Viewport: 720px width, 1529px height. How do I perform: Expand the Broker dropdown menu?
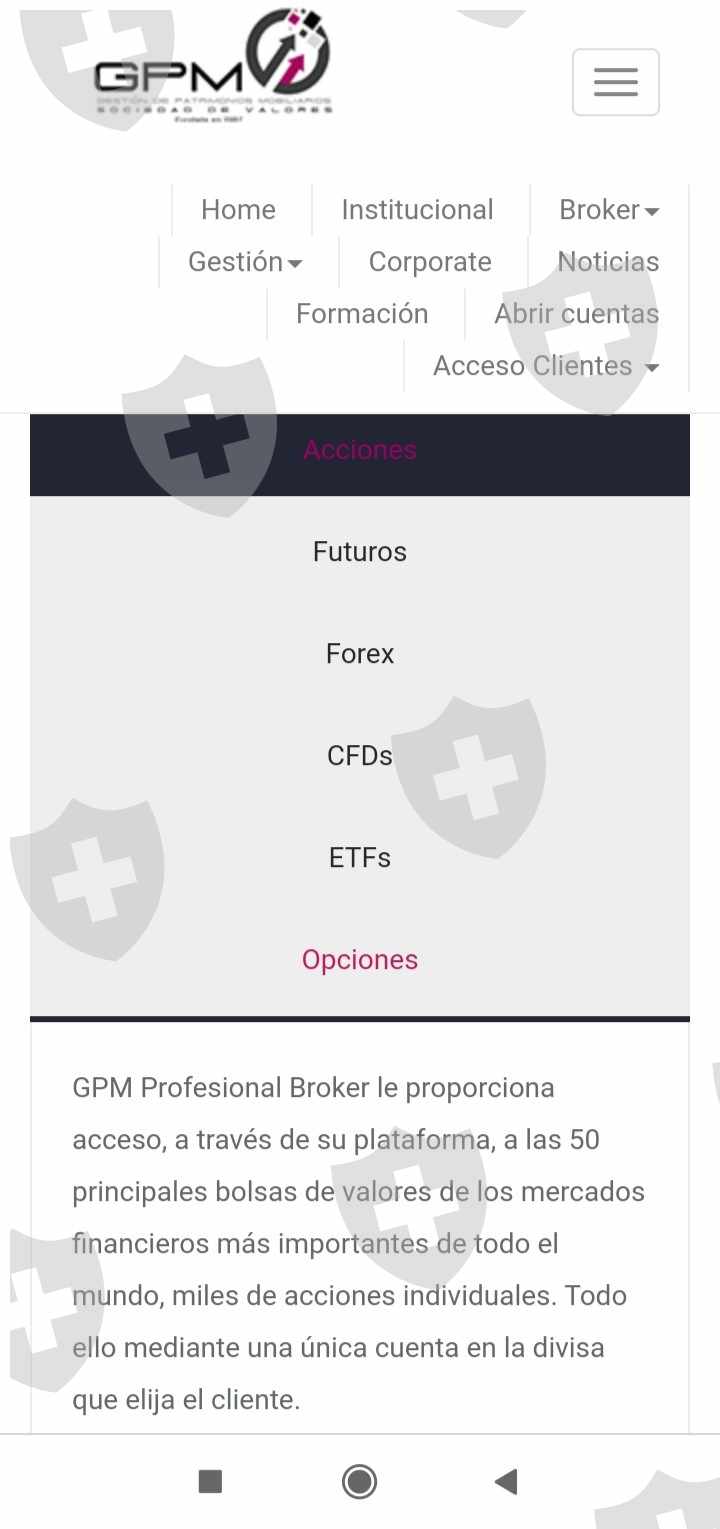tap(608, 210)
